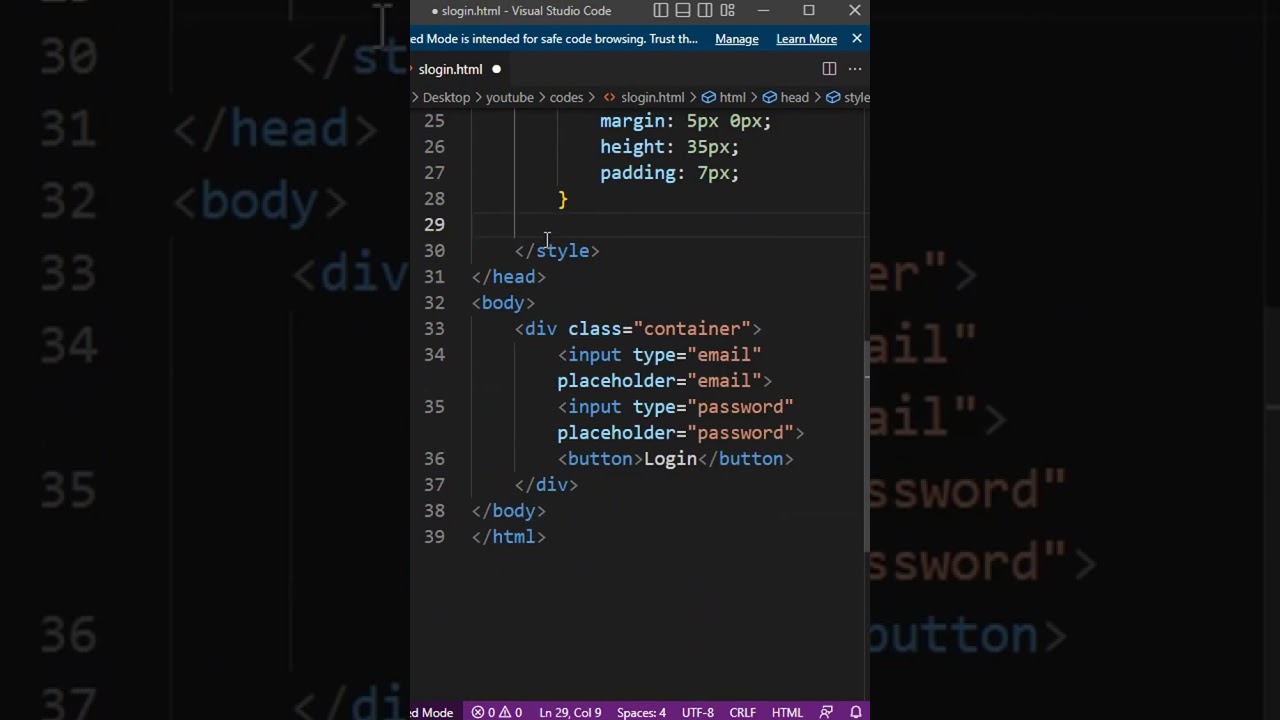Click closing brace on line 28

563,199
